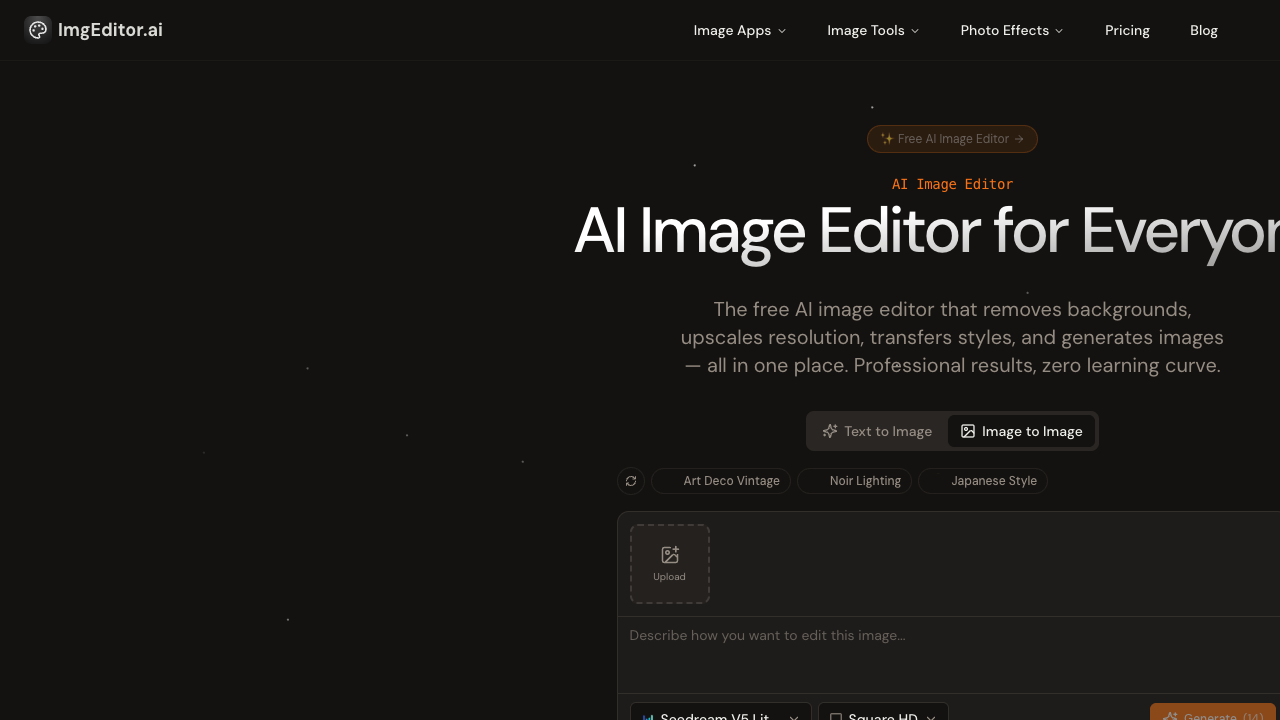The height and width of the screenshot is (720, 1280).
Task: Click the sparkle icon on Text to Image
Action: (x=830, y=431)
